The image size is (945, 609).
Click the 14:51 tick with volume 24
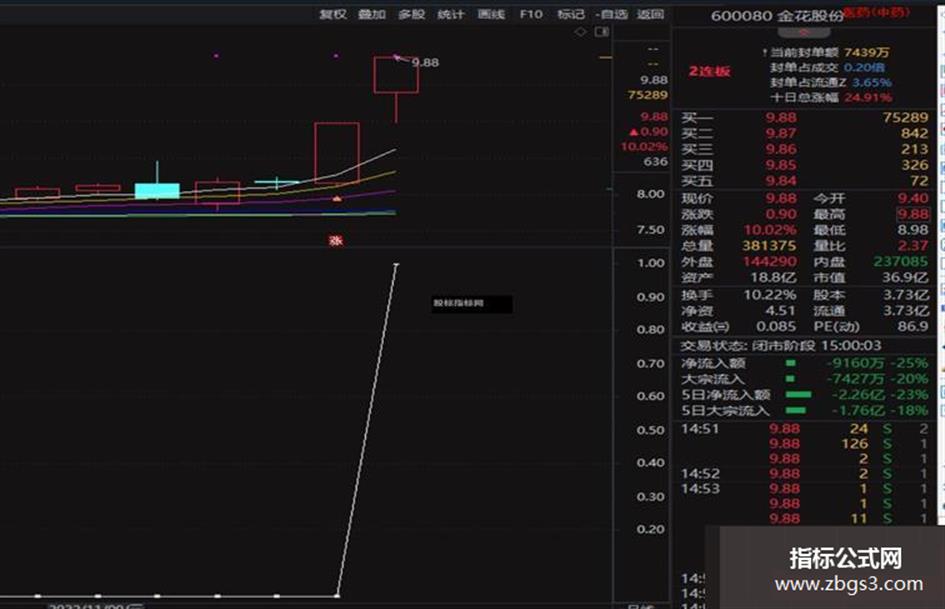[805, 429]
